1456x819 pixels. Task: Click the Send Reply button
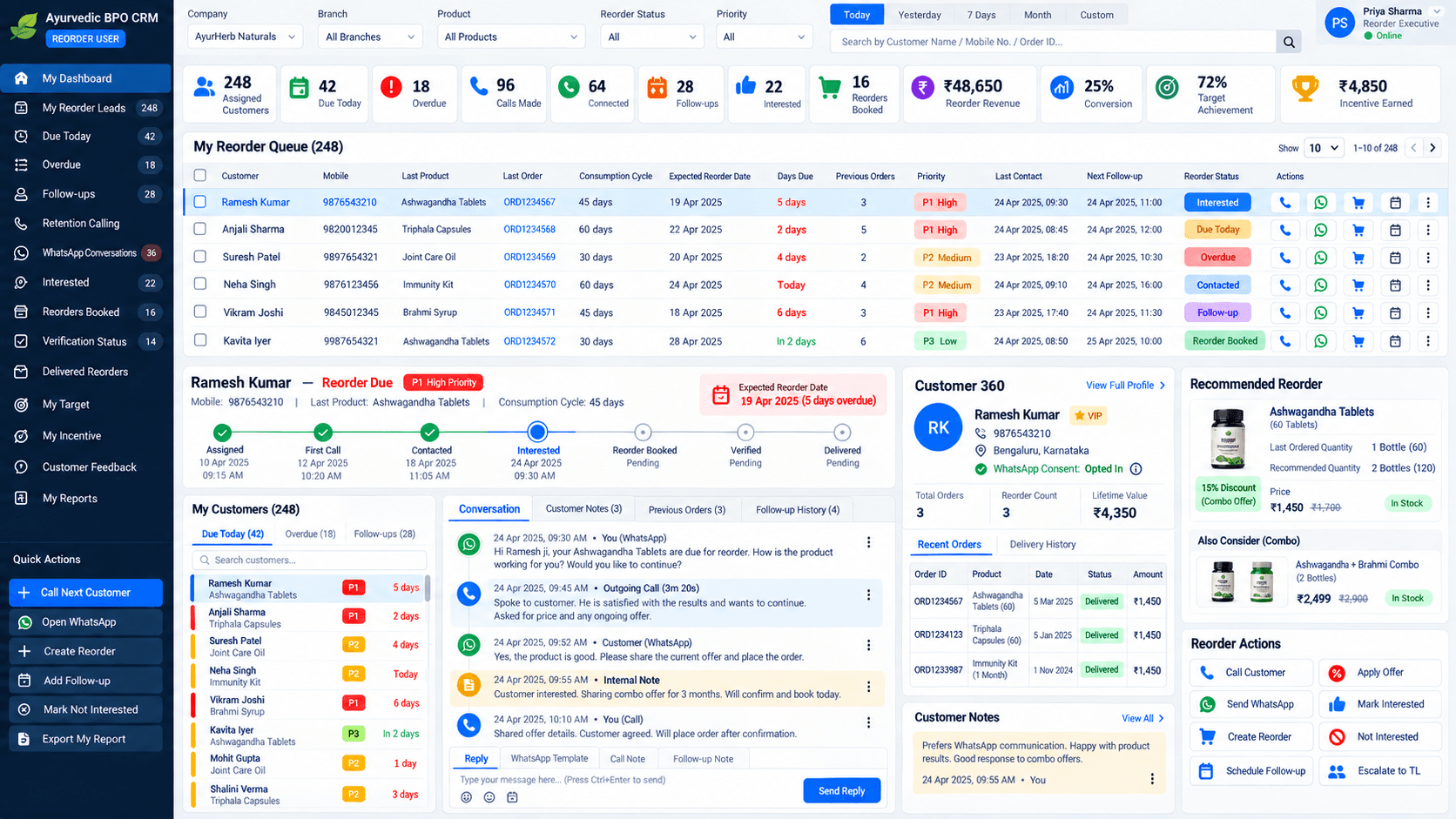pos(841,791)
